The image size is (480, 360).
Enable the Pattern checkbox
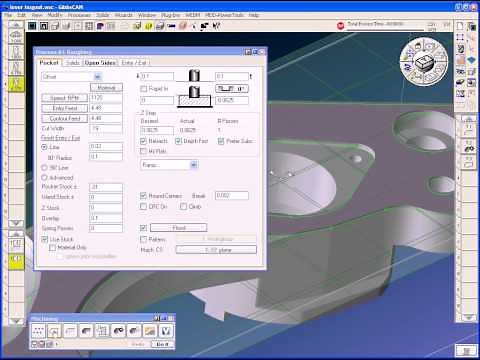pyautogui.click(x=143, y=239)
